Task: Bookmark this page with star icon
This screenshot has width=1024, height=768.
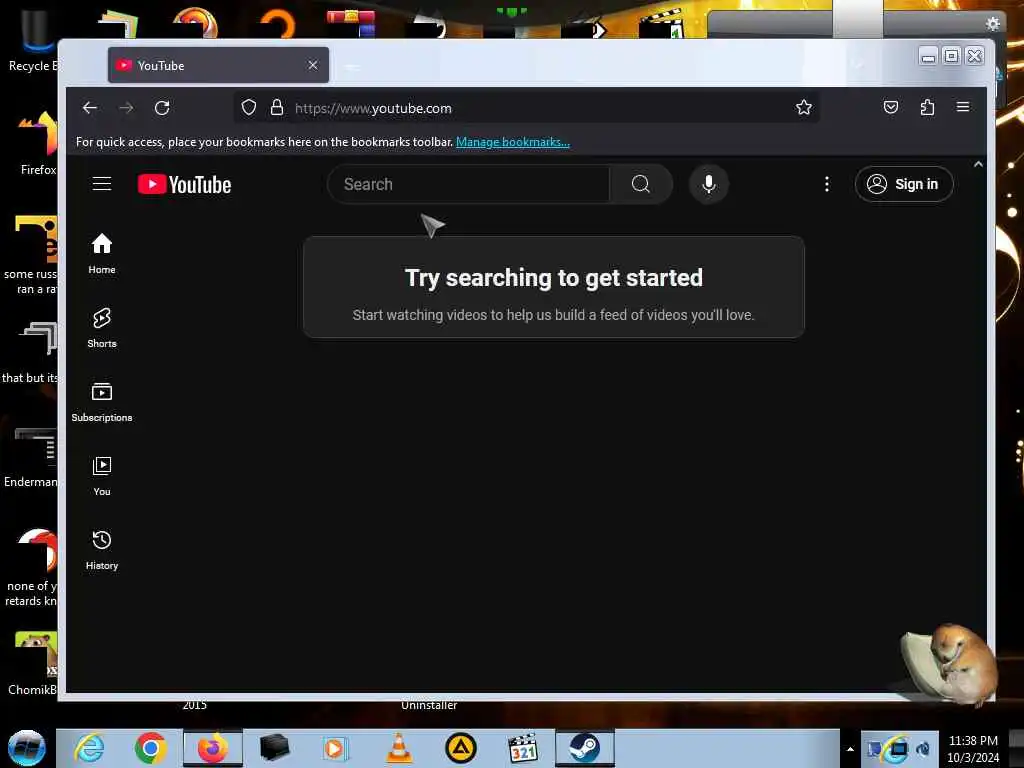Action: click(x=804, y=108)
